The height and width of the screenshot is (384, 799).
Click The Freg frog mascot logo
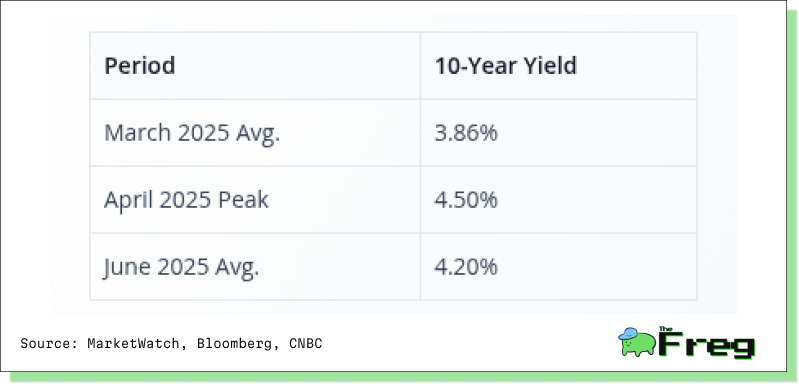point(636,342)
